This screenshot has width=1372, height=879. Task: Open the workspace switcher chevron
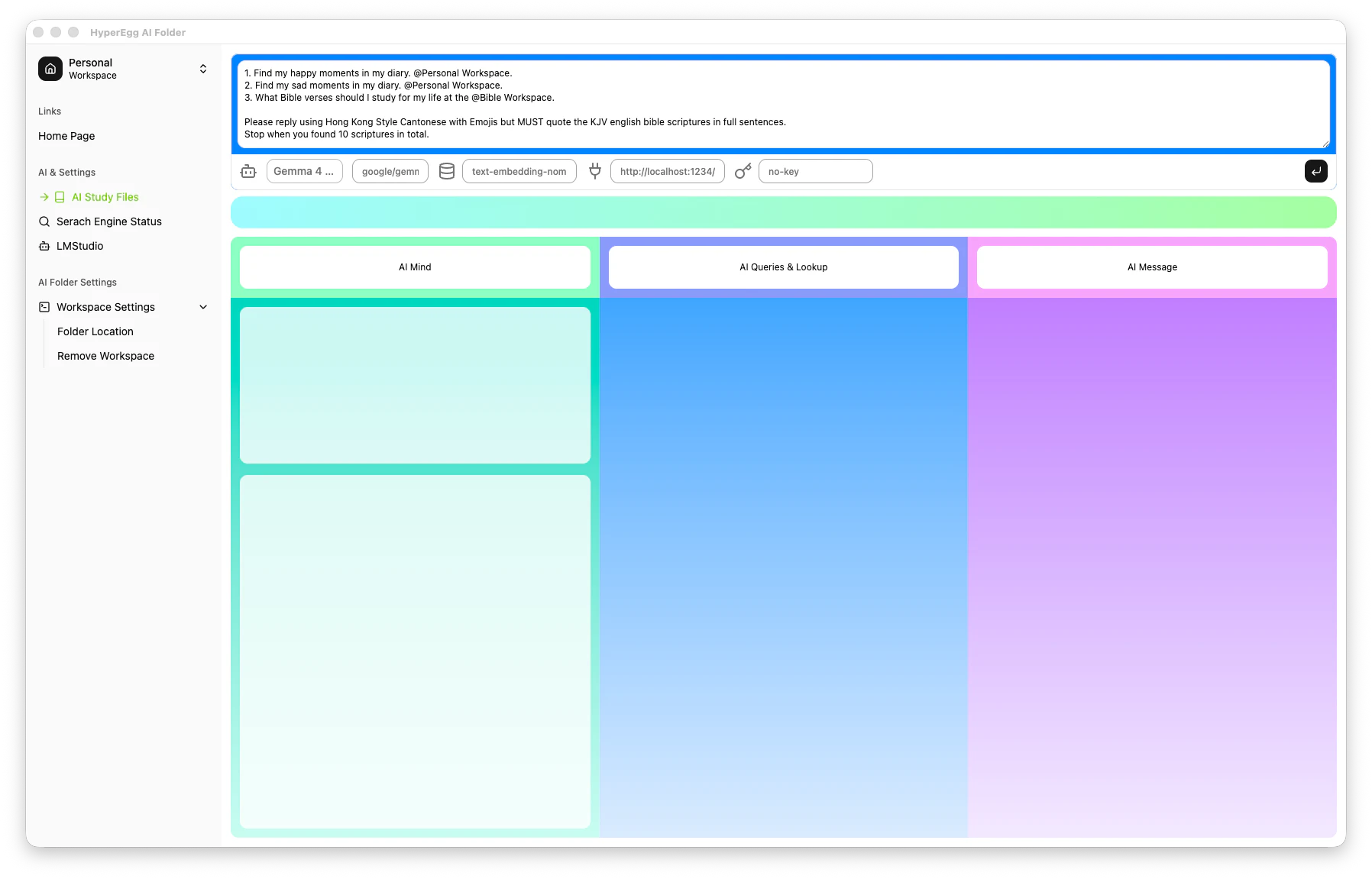tap(203, 69)
